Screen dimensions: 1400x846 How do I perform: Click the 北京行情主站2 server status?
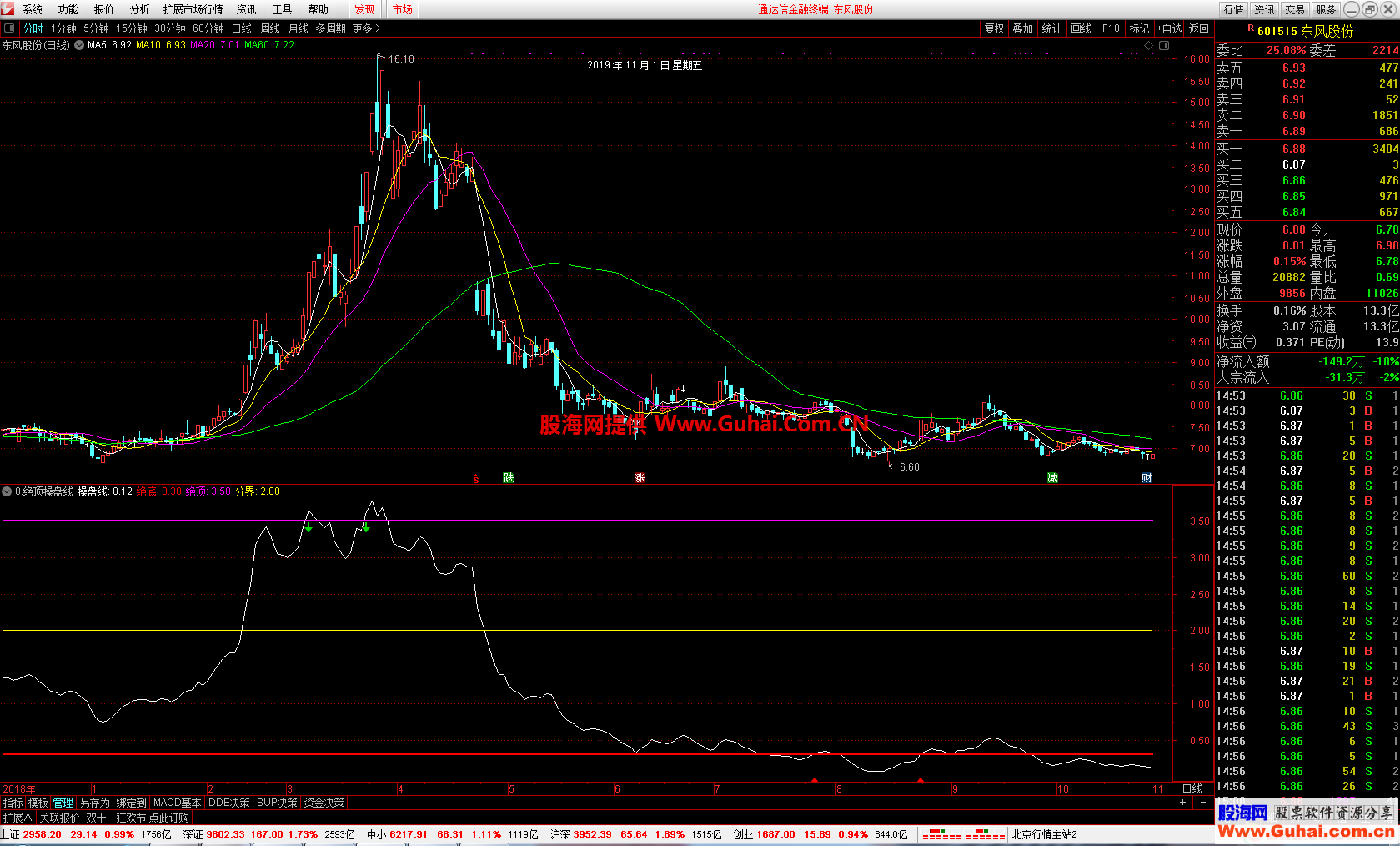(1044, 834)
